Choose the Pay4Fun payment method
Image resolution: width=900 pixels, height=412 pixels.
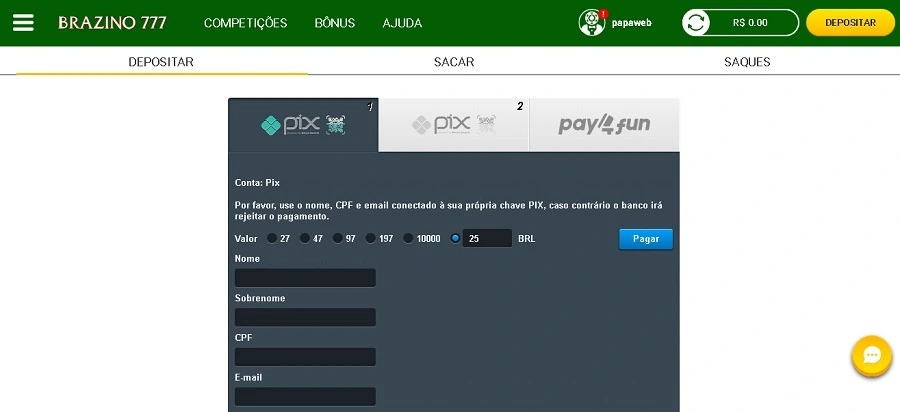pyautogui.click(x=604, y=125)
